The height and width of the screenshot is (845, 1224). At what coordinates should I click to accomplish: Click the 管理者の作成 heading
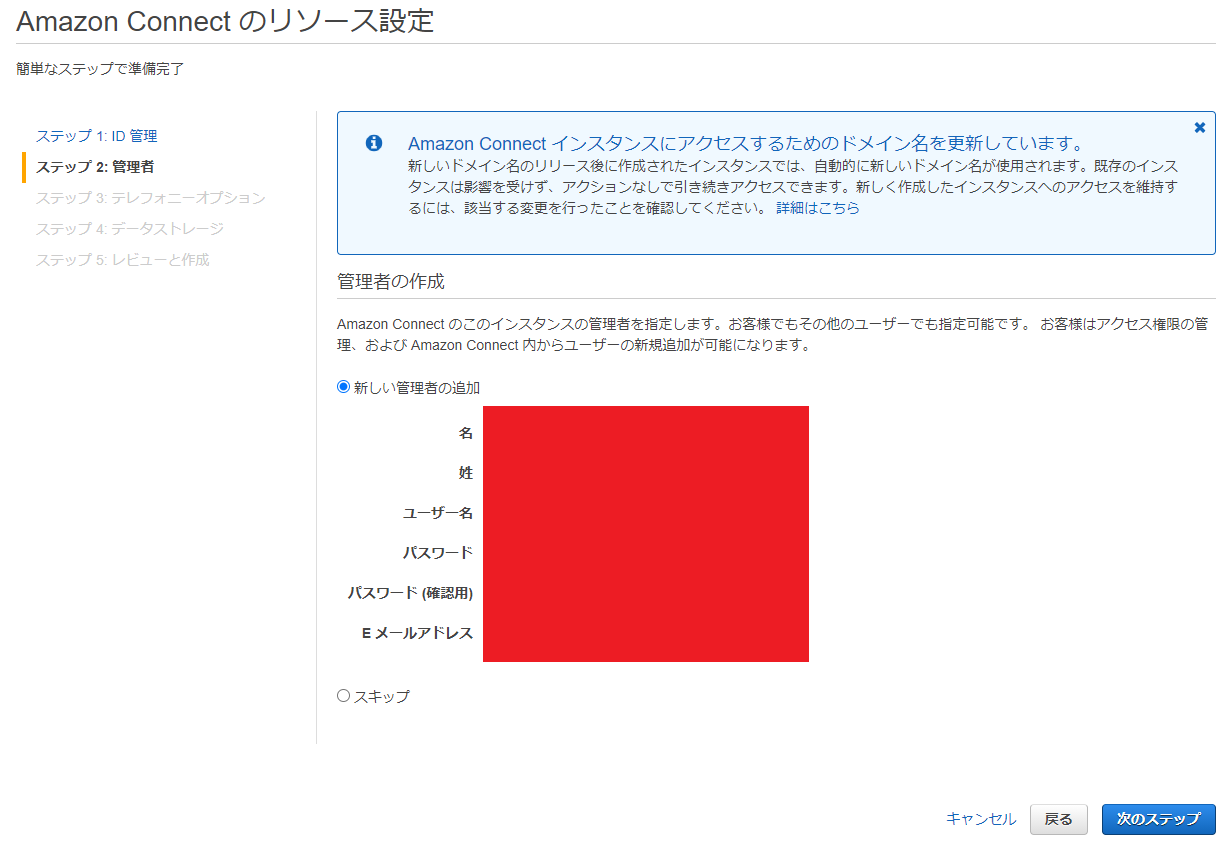pyautogui.click(x=391, y=282)
